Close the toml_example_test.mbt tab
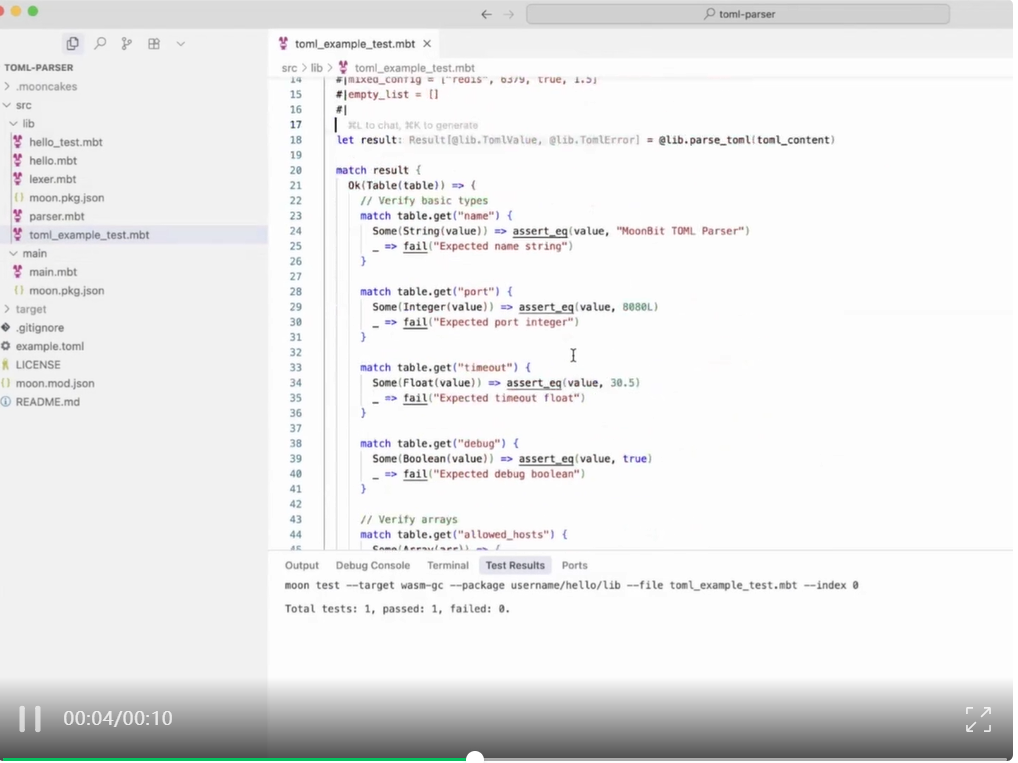This screenshot has width=1018, height=763. click(x=427, y=44)
